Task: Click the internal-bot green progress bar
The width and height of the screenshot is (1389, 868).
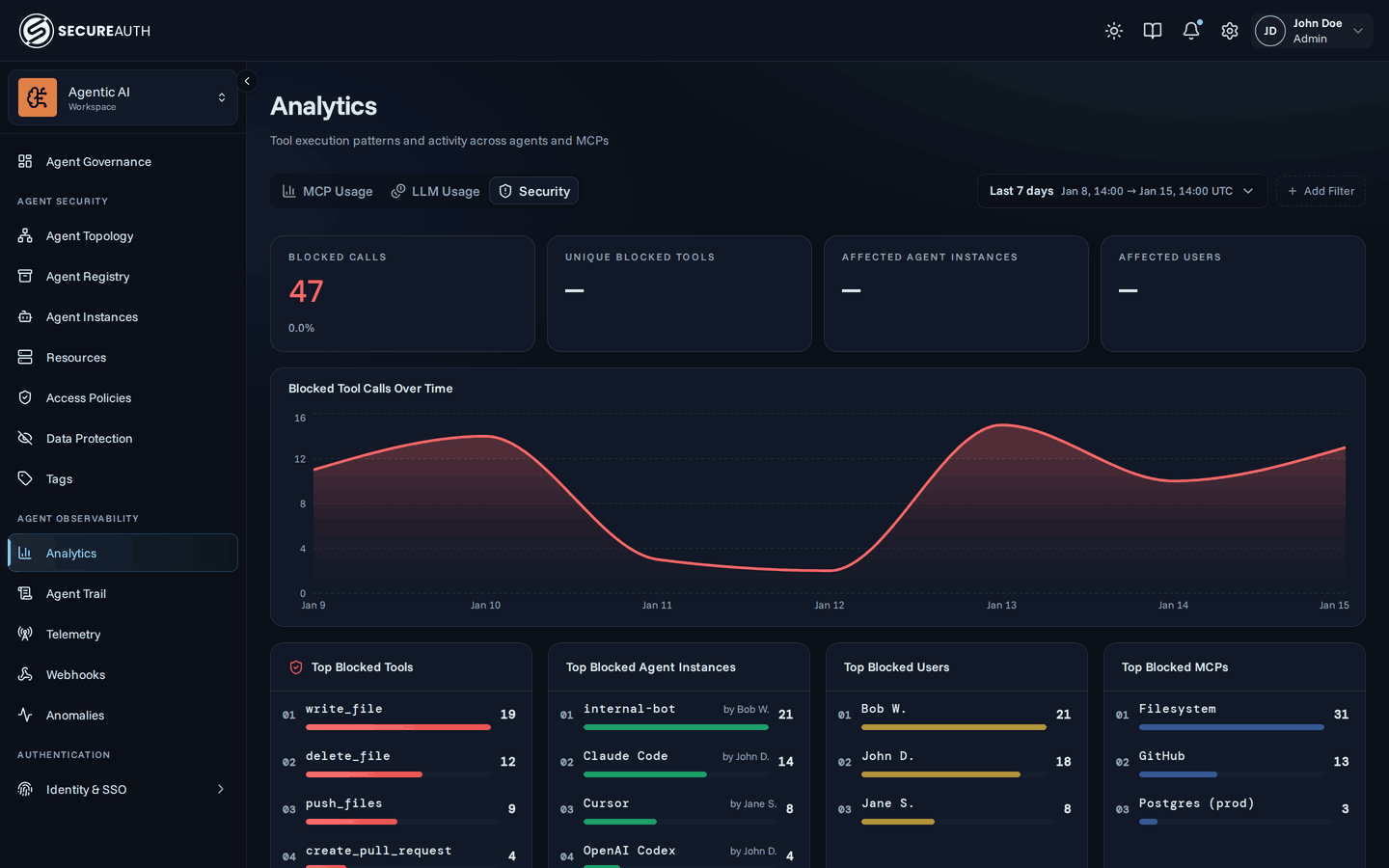Action: pyautogui.click(x=676, y=727)
